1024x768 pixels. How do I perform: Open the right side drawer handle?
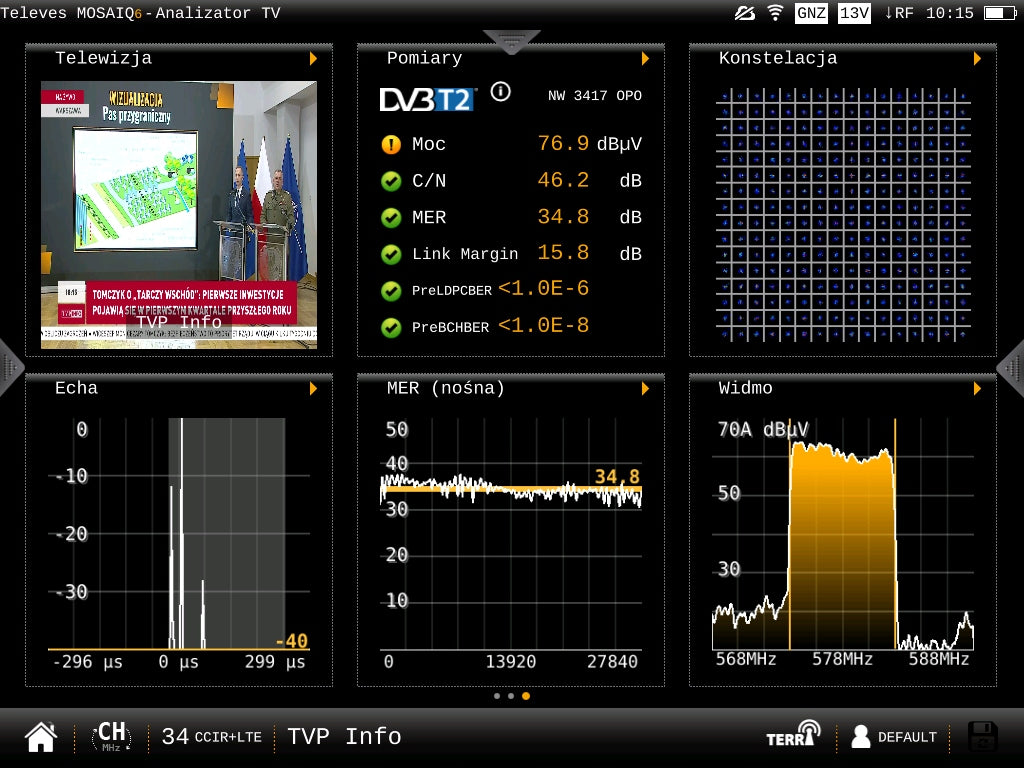[x=1012, y=368]
